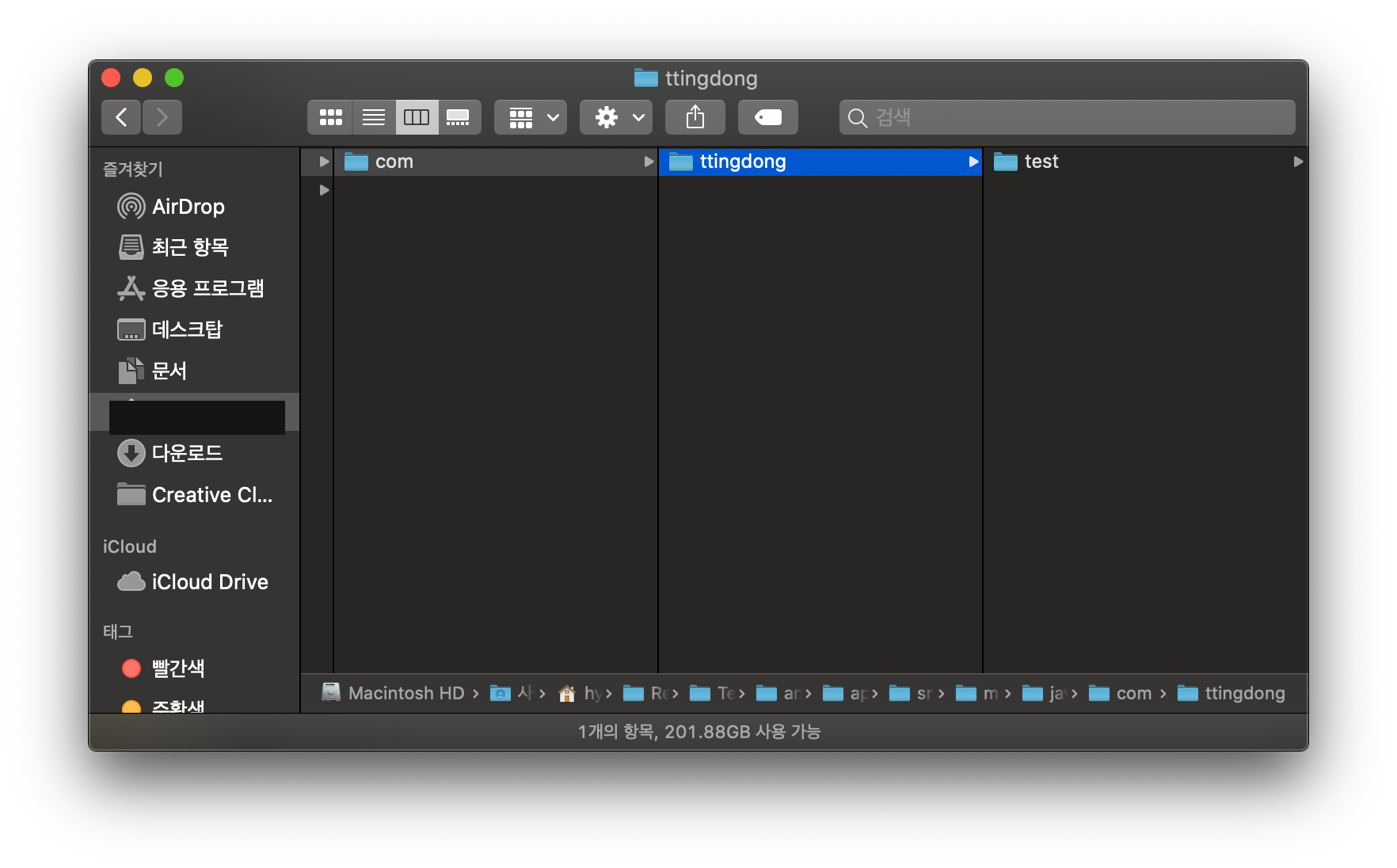Go forward with the right chevron button

162,117
